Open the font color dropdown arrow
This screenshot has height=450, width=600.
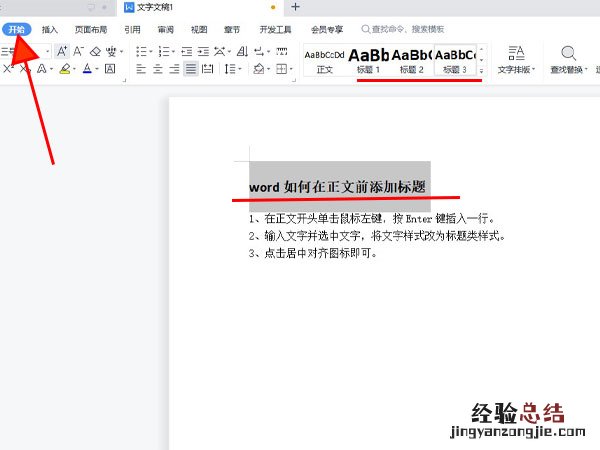click(97, 69)
